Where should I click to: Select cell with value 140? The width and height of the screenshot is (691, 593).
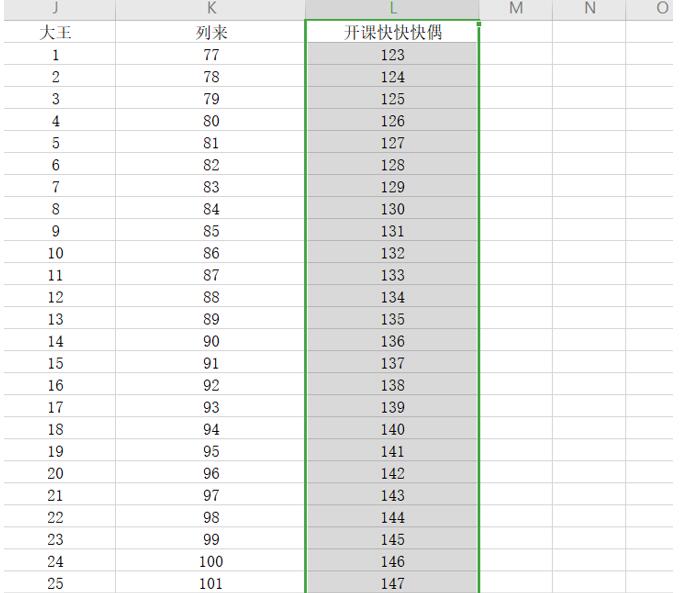click(x=392, y=429)
